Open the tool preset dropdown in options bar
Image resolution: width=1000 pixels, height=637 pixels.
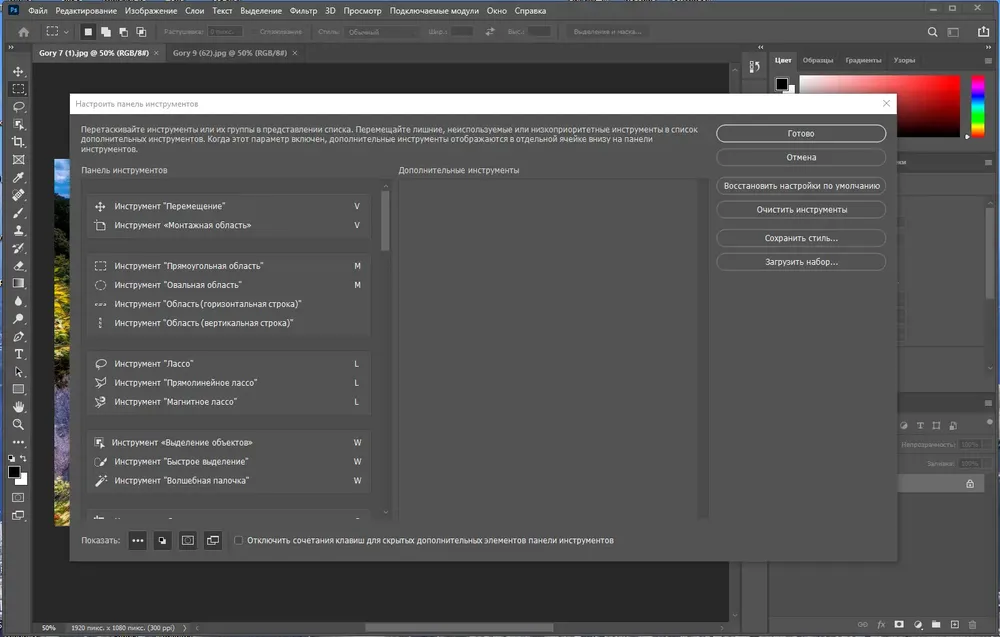57,32
